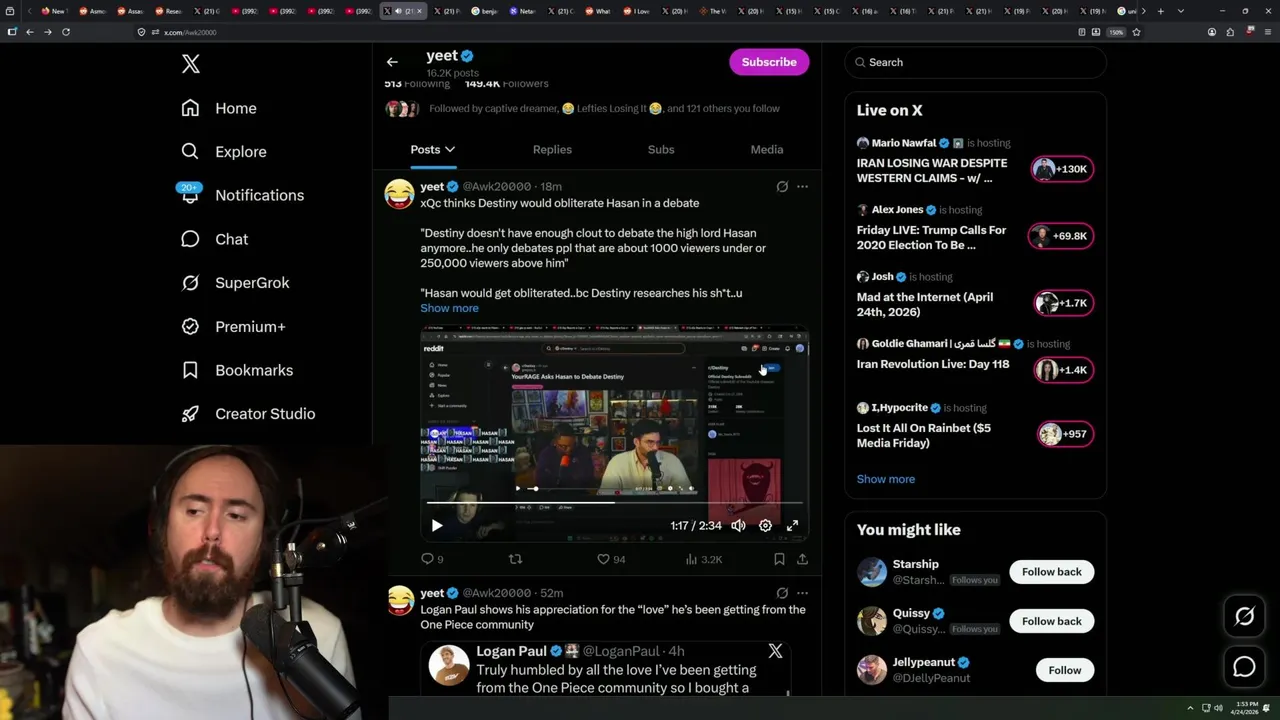Click the Subscribe button
The width and height of the screenshot is (1280, 720).
[769, 62]
